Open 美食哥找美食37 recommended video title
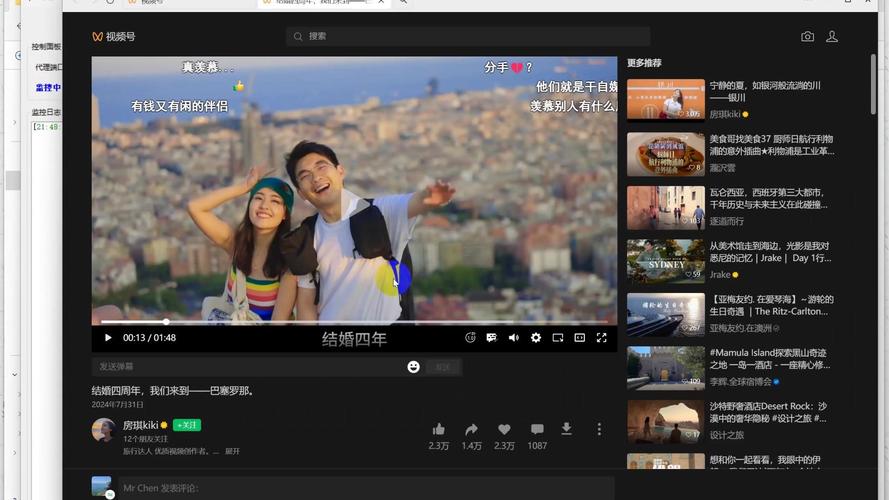The width and height of the screenshot is (889, 500). point(772,145)
